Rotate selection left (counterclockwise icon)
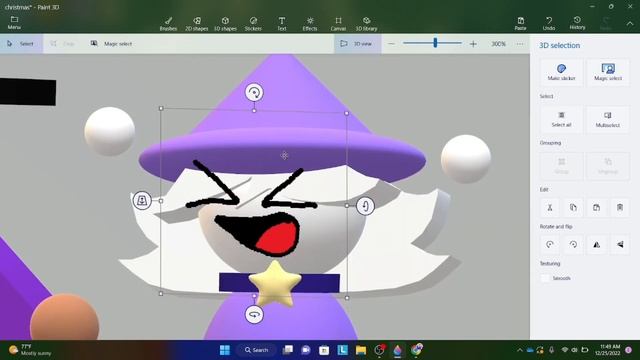The width and height of the screenshot is (640, 360). [550, 244]
